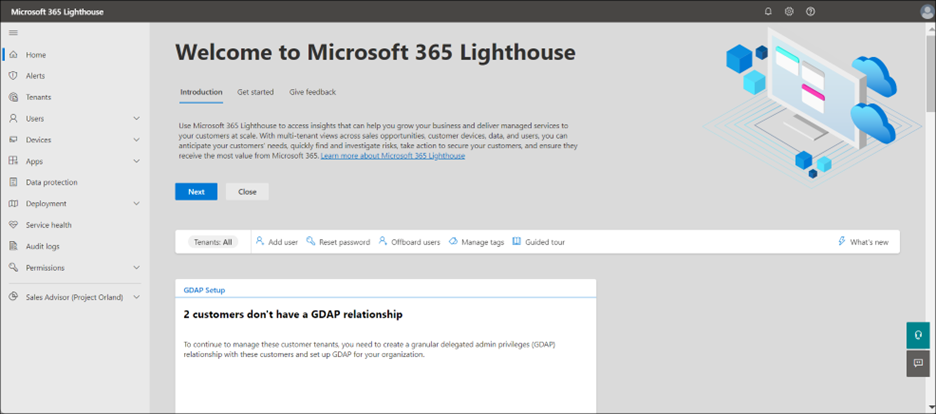936x414 pixels.
Task: Click Microsoft 365 Lighthouse title in header
Action: click(x=57, y=12)
